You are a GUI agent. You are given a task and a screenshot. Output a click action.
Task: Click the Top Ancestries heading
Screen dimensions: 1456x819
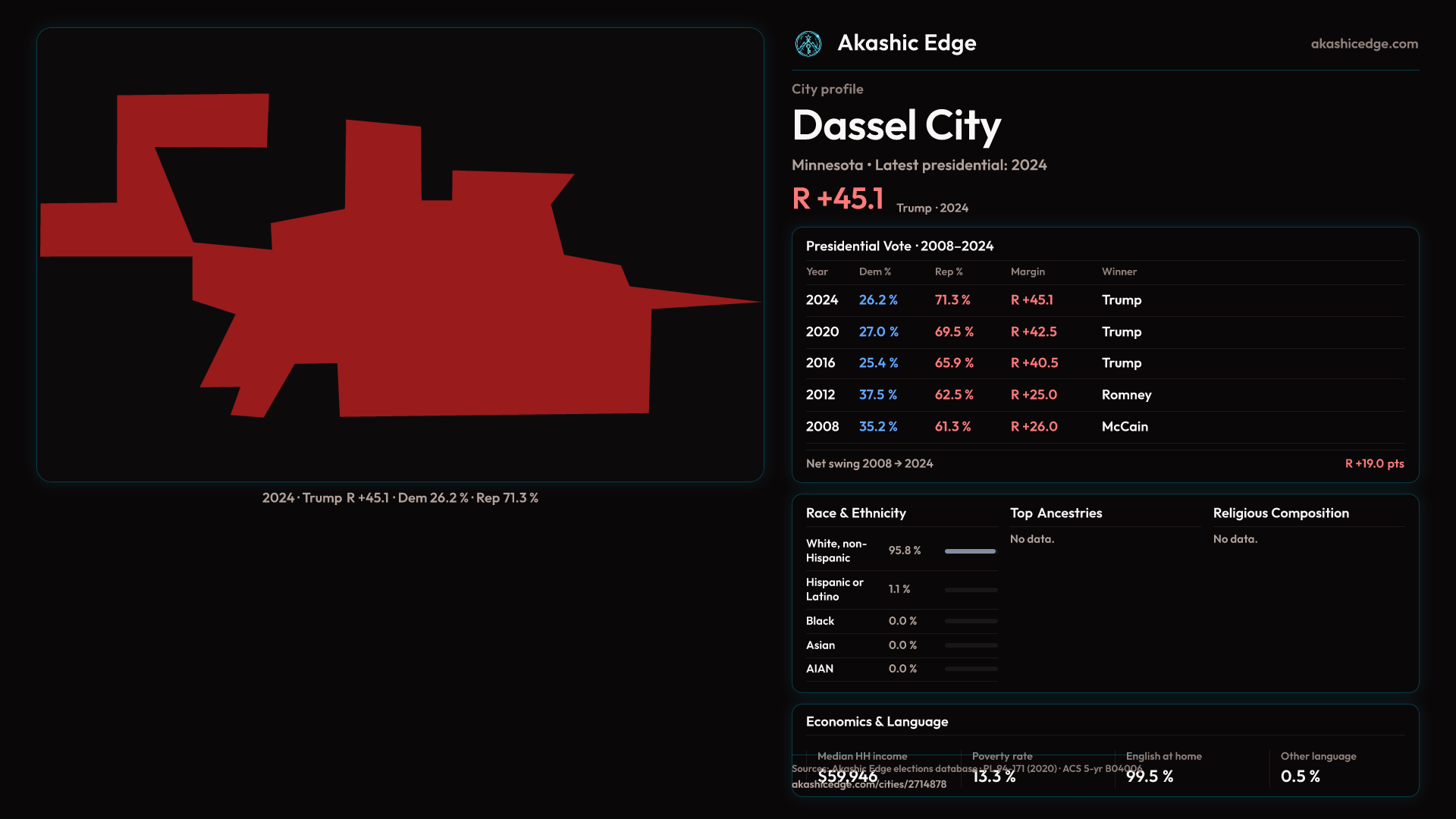click(1056, 513)
